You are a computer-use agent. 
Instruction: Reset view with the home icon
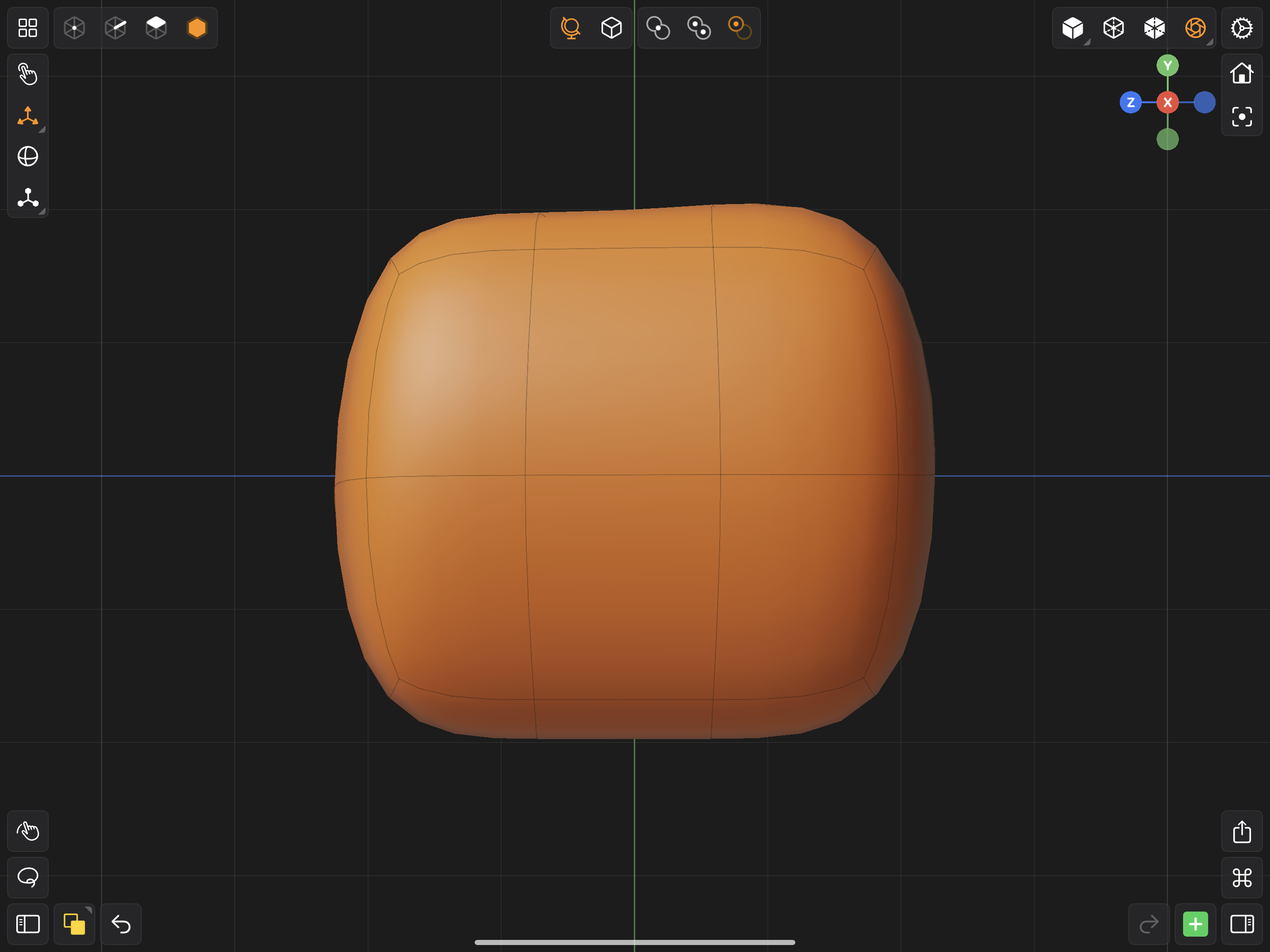click(x=1241, y=73)
